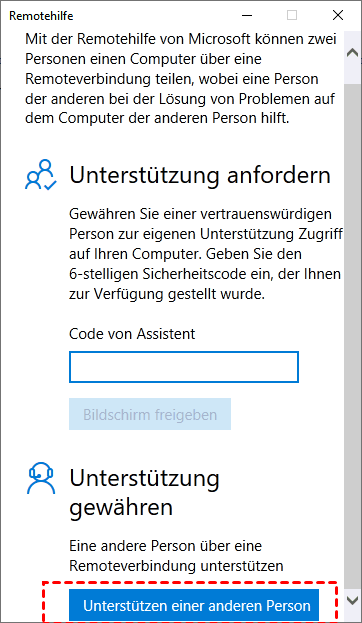Select the Unterstützung gewähren heading
The width and height of the screenshot is (362, 623).
[145, 493]
